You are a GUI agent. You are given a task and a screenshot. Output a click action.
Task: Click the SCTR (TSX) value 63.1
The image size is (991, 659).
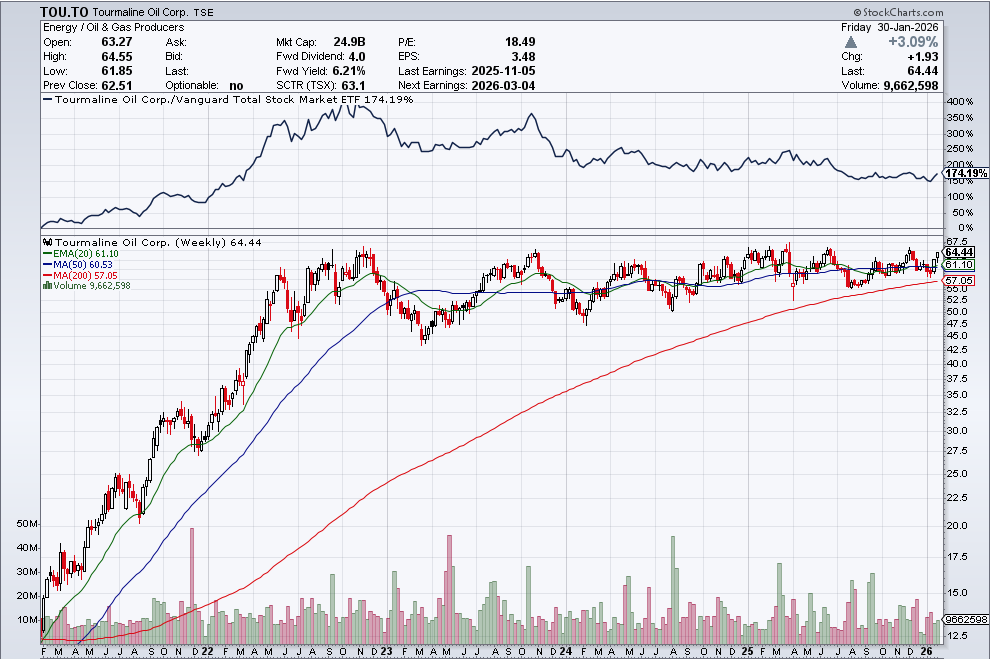click(353, 85)
